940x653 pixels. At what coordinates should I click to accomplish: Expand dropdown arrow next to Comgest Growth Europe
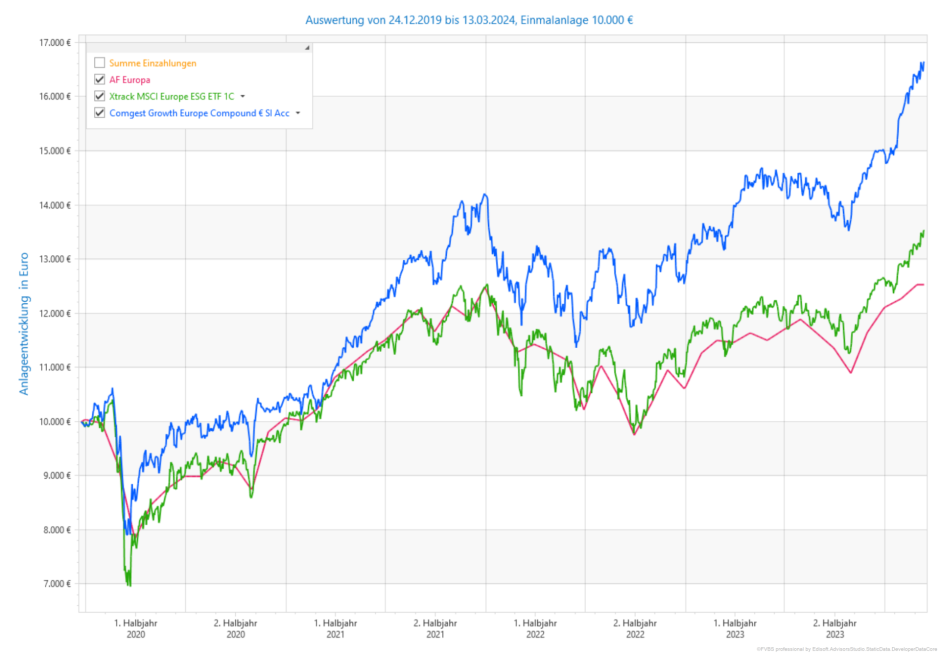(x=297, y=114)
